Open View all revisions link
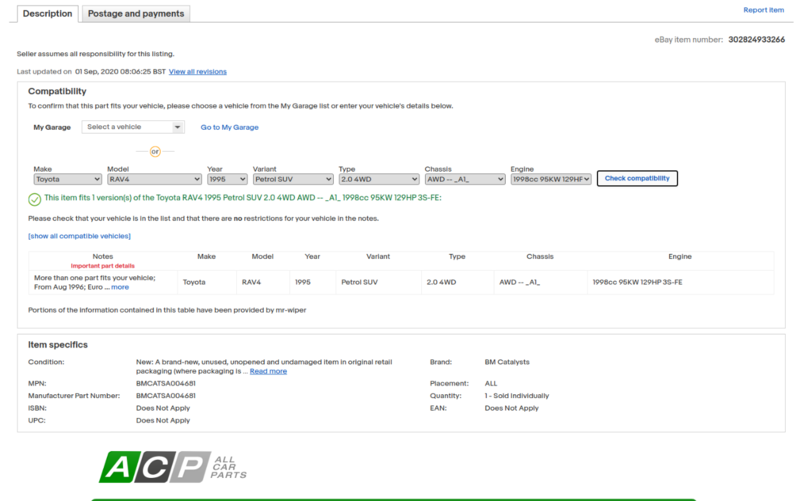The width and height of the screenshot is (800, 501). (x=197, y=72)
